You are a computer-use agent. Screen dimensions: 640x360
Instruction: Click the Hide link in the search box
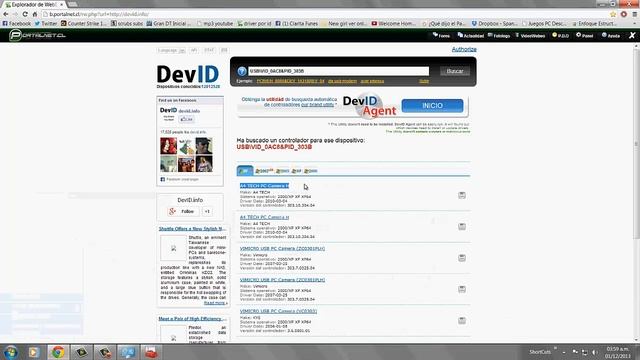(424, 81)
